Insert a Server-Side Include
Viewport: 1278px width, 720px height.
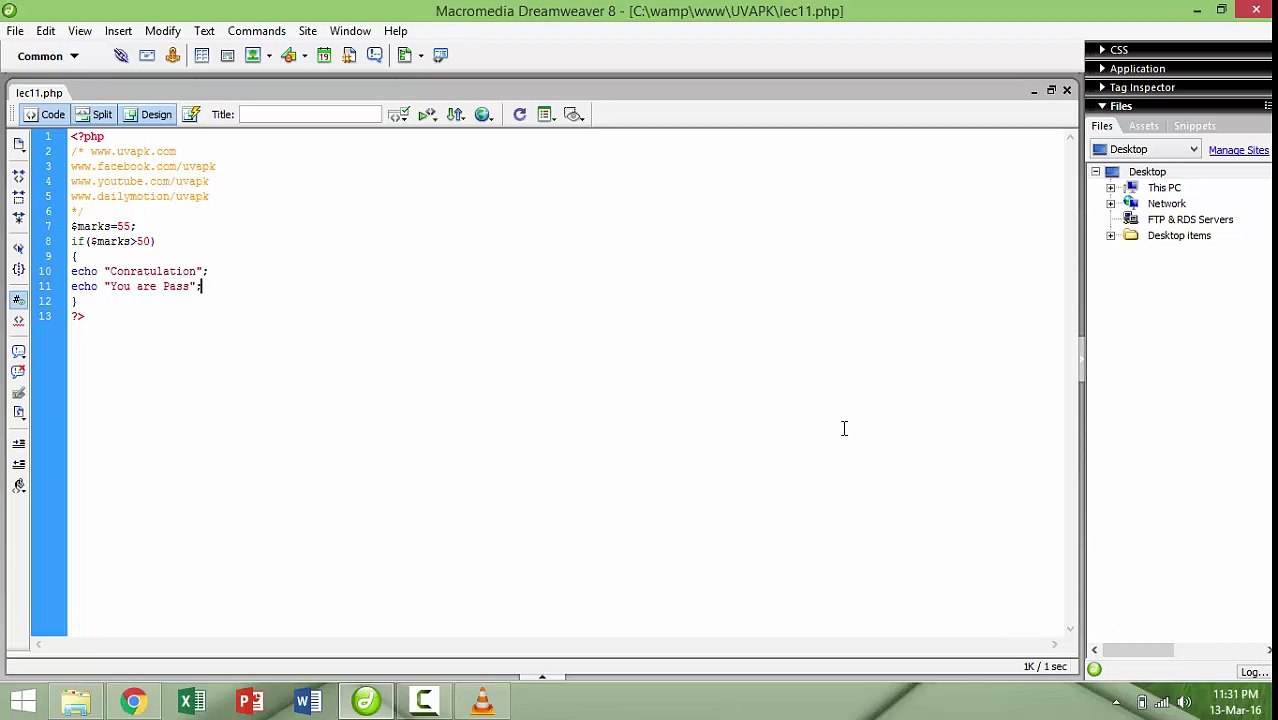point(349,56)
